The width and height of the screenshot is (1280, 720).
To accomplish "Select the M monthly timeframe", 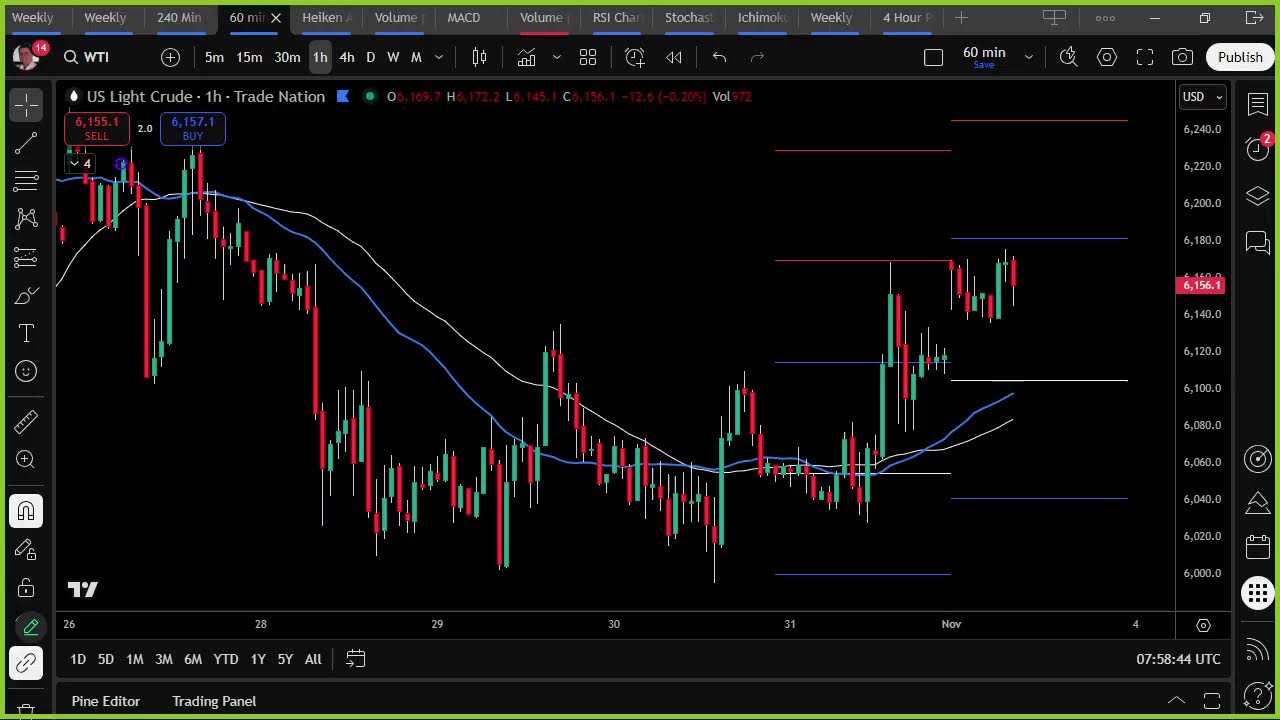I will pyautogui.click(x=416, y=57).
